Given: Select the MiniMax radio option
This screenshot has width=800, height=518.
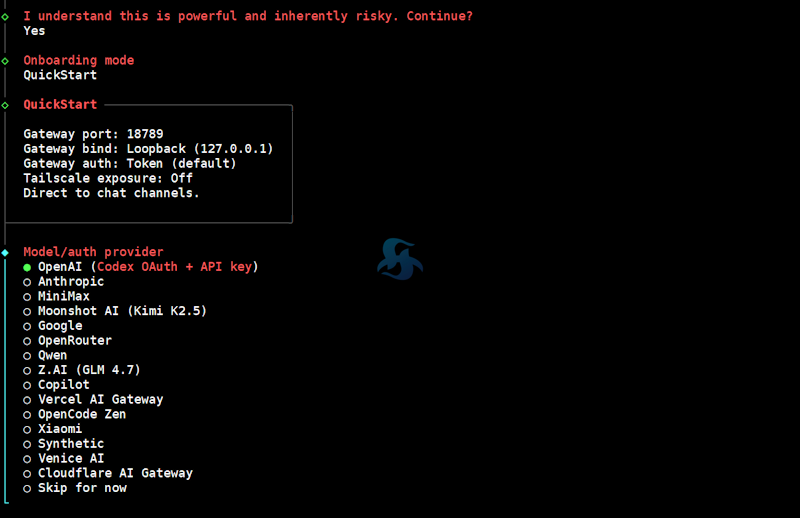Looking at the screenshot, I should coord(63,296).
